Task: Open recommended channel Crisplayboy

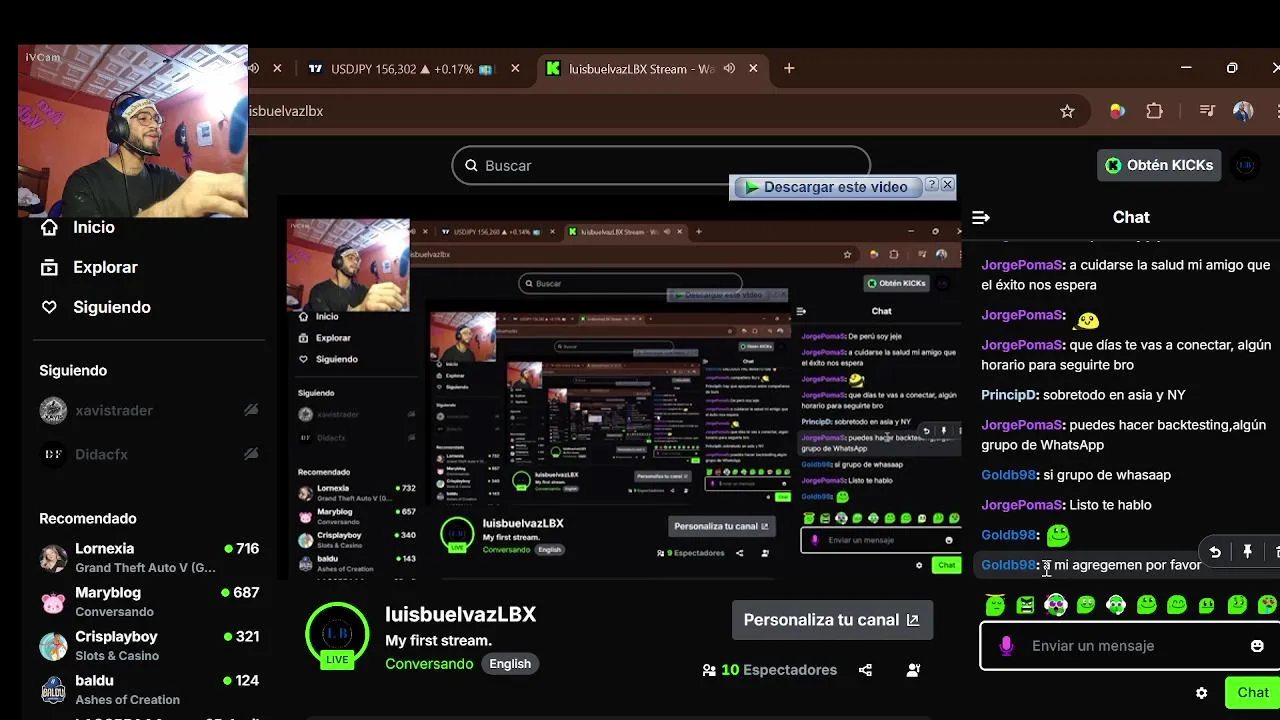Action: (x=150, y=645)
